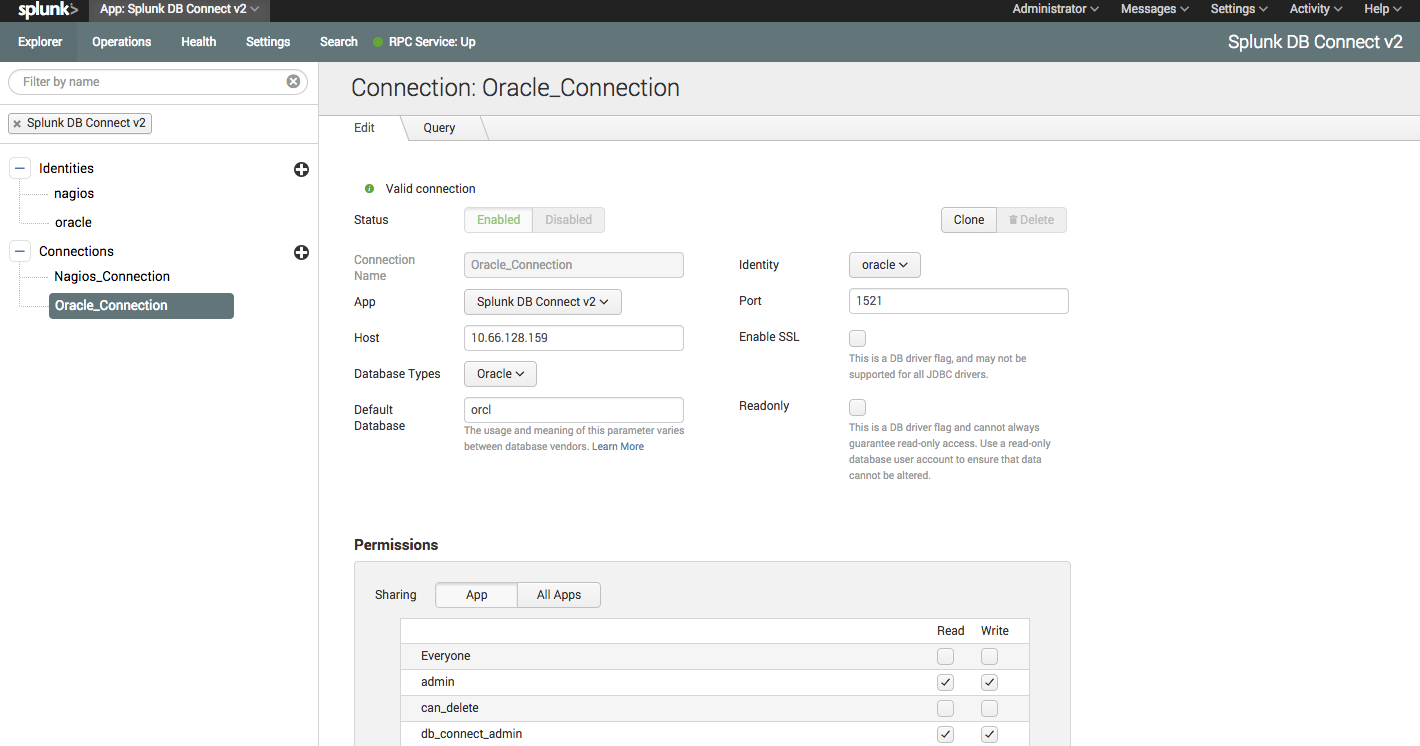Screen dimensions: 1420x746
Task: Click the RPC Service: Up status
Action: [424, 42]
